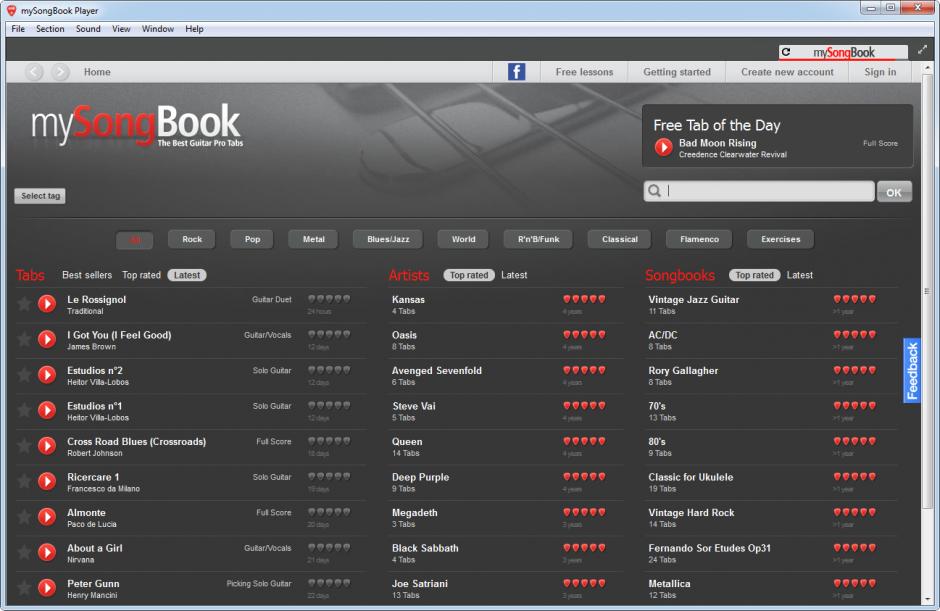This screenshot has height=611, width=940.
Task: Click Create new account
Action: click(x=787, y=72)
